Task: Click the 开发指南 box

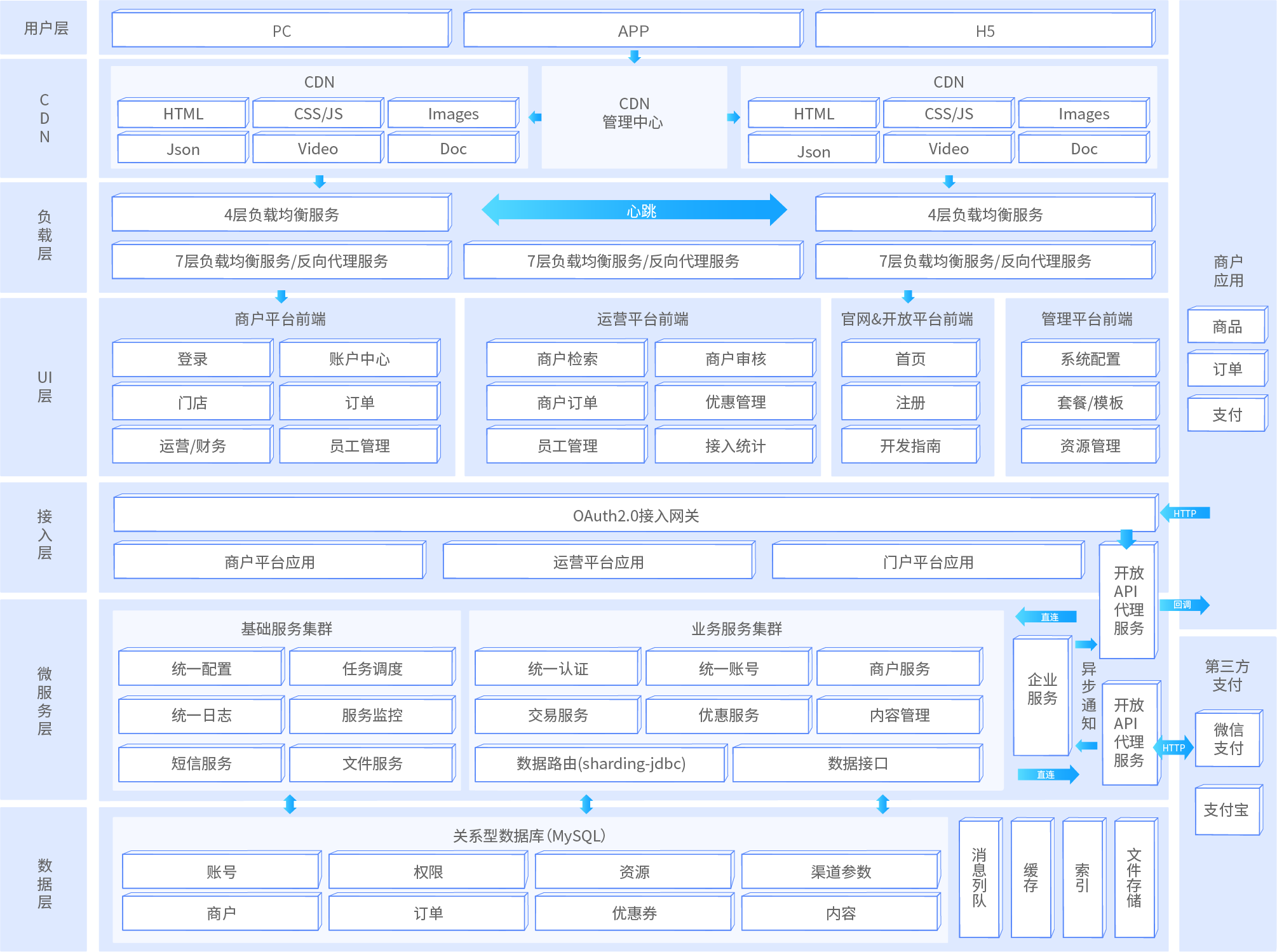Action: (x=910, y=446)
